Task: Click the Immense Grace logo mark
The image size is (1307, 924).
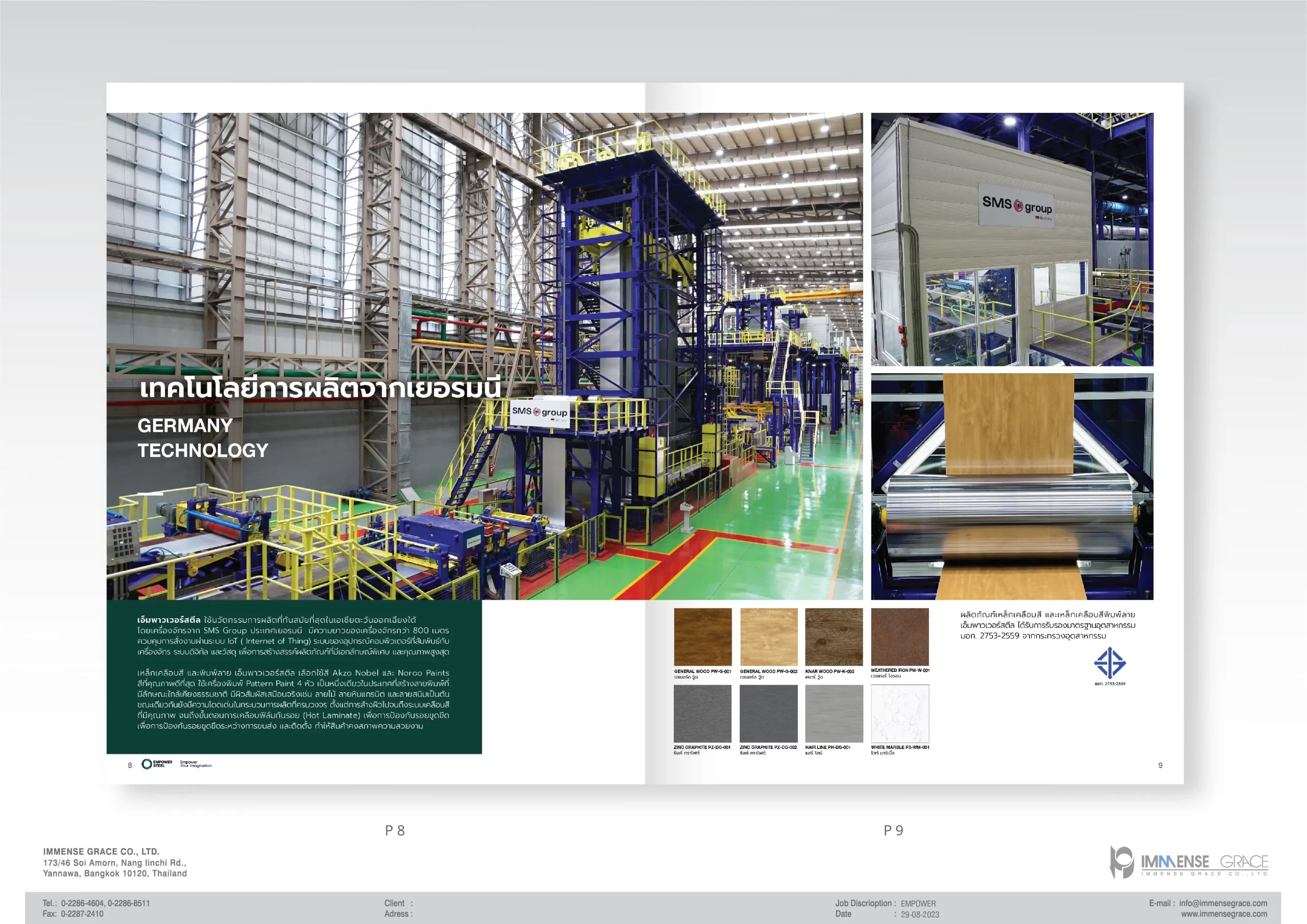Action: pyautogui.click(x=1122, y=861)
